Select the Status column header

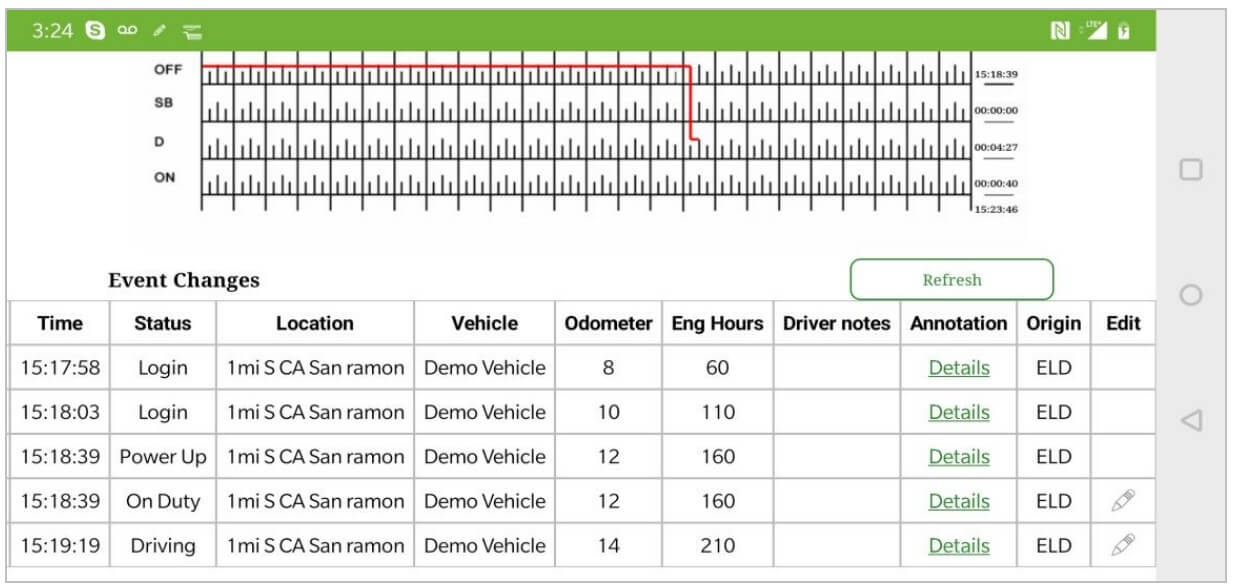tap(163, 323)
